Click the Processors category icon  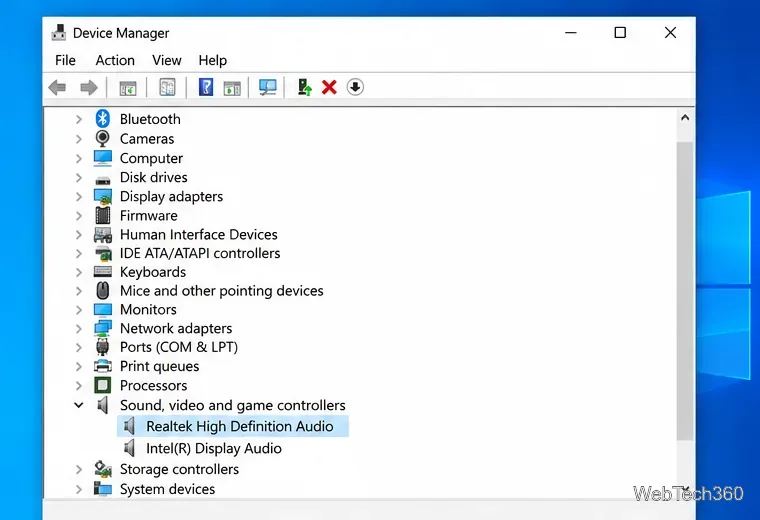click(x=103, y=385)
